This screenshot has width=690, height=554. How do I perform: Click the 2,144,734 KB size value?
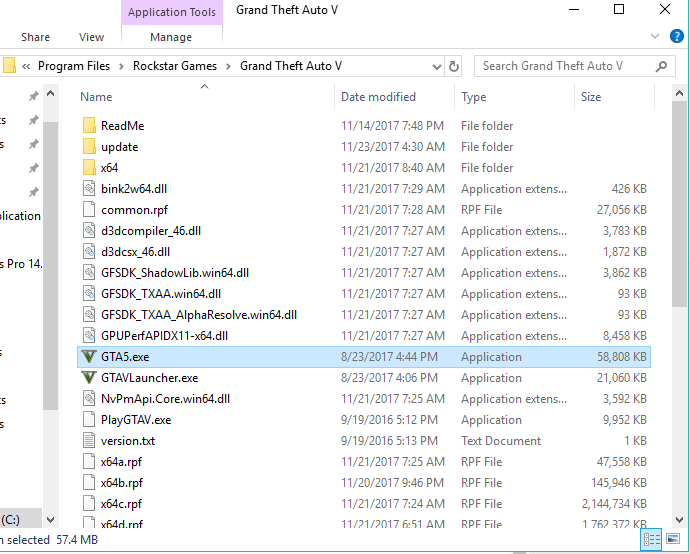(614, 504)
